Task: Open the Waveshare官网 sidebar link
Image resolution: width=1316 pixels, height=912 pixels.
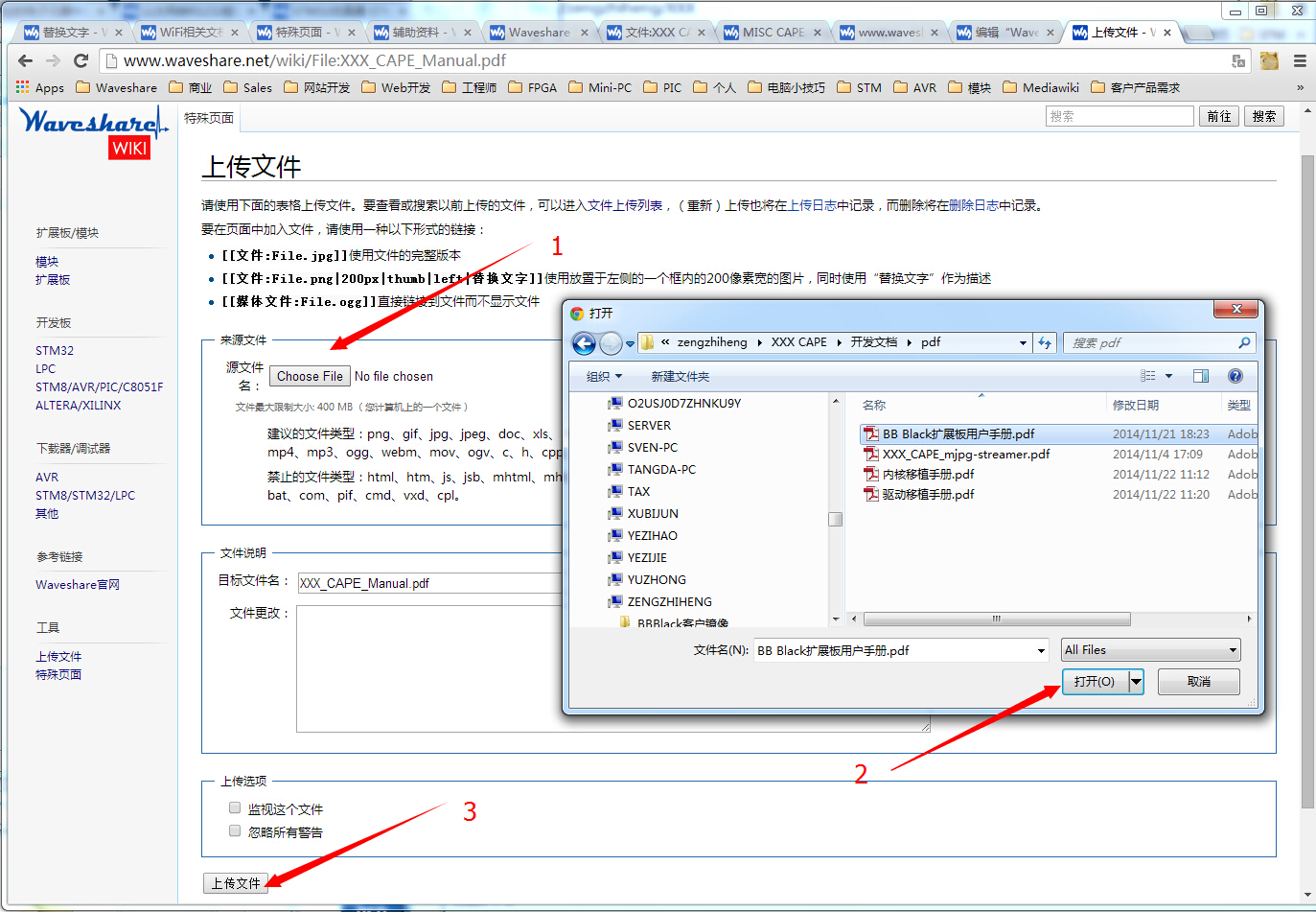Action: click(78, 585)
